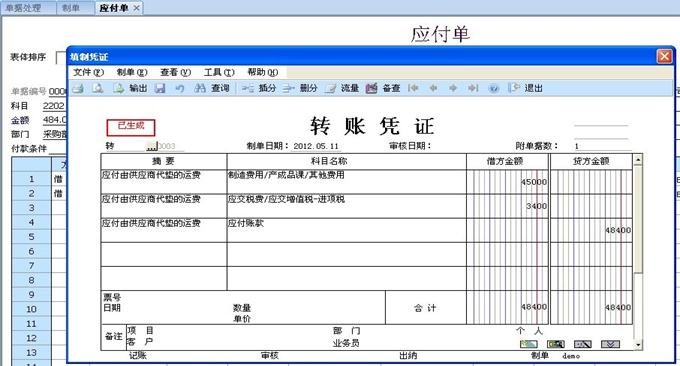Click first small icon below 个人

tap(529, 344)
